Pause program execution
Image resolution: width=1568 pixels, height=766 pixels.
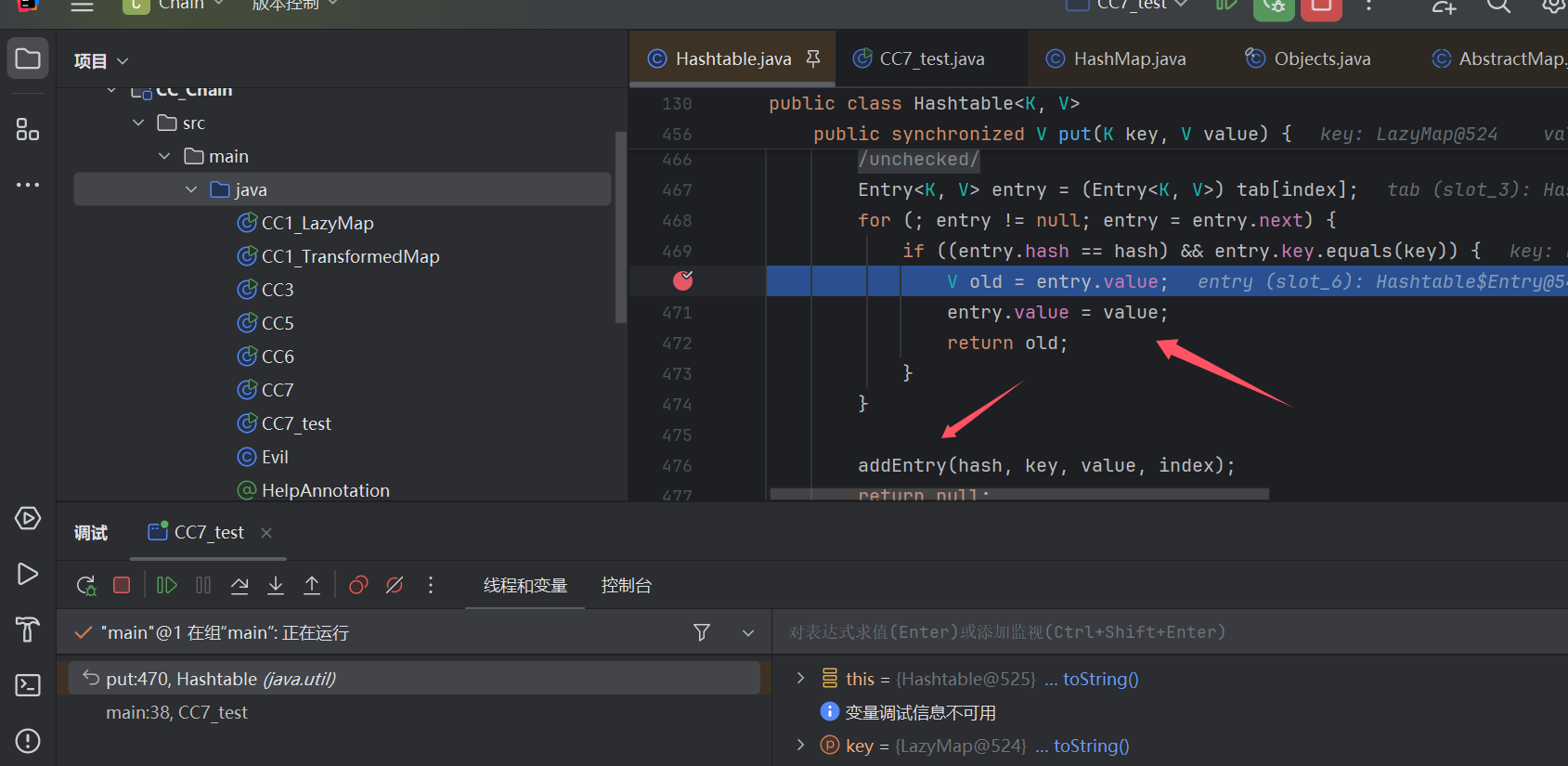203,585
